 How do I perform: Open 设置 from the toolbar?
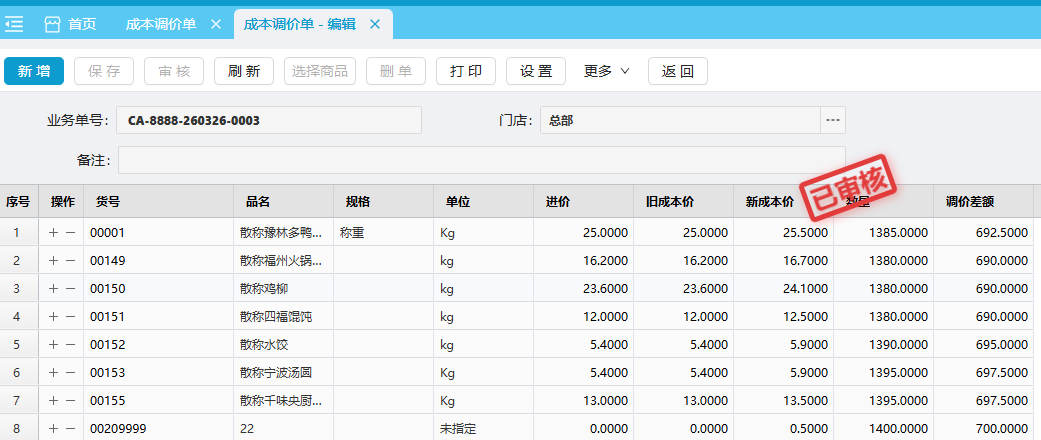click(536, 71)
